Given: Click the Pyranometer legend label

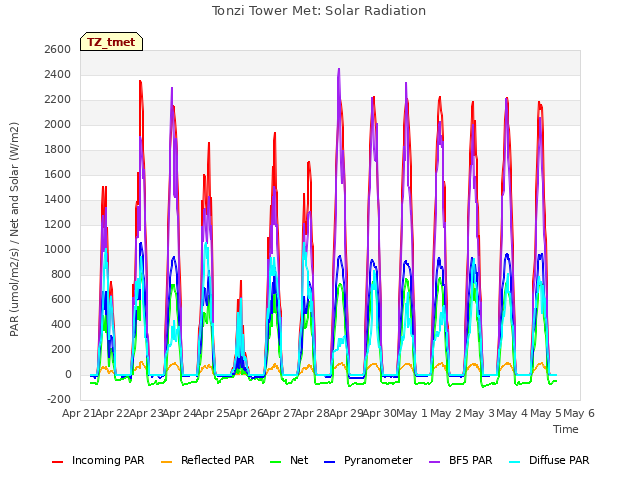Looking at the screenshot, I should (x=378, y=460).
